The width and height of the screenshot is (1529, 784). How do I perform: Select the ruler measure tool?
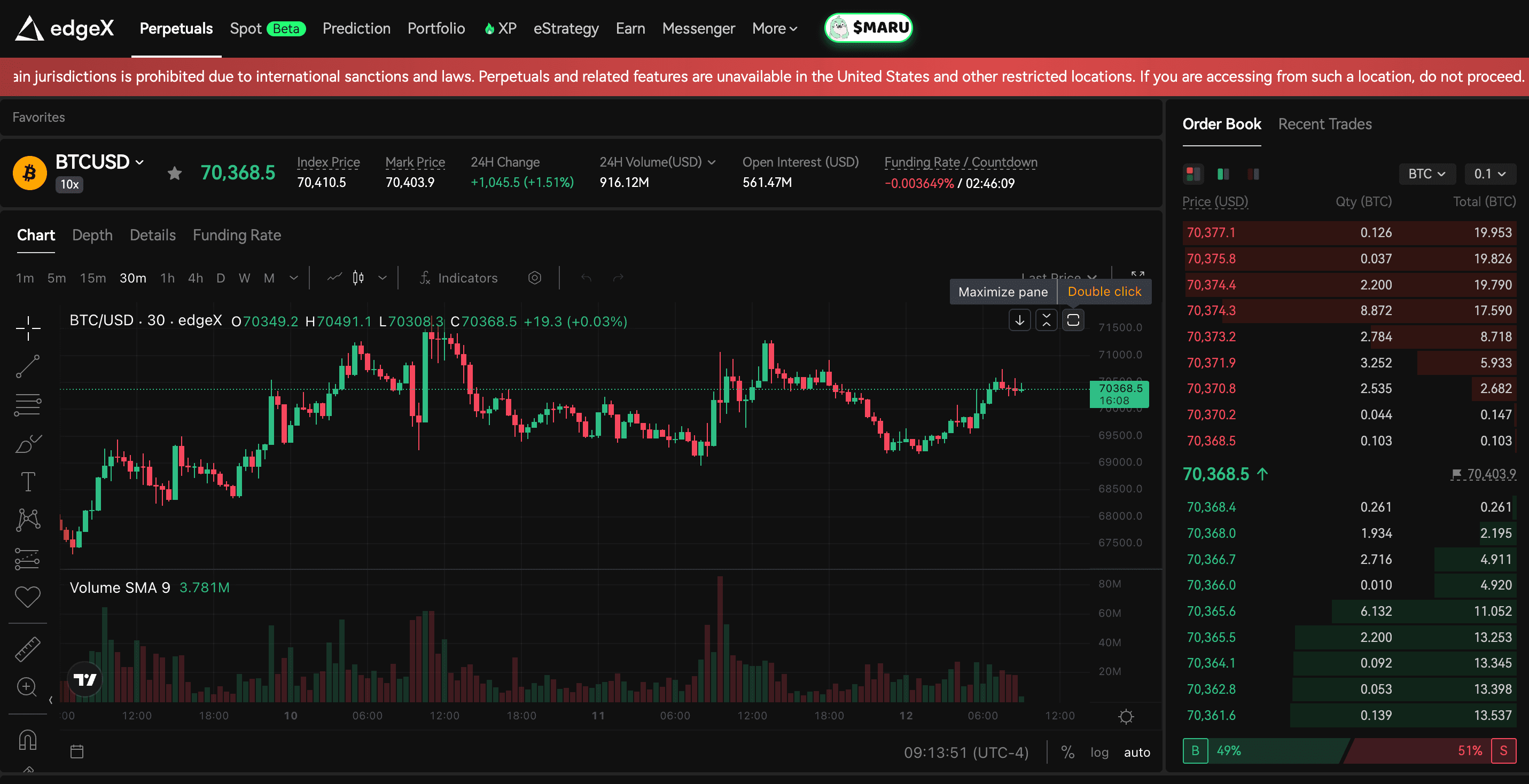(x=28, y=649)
